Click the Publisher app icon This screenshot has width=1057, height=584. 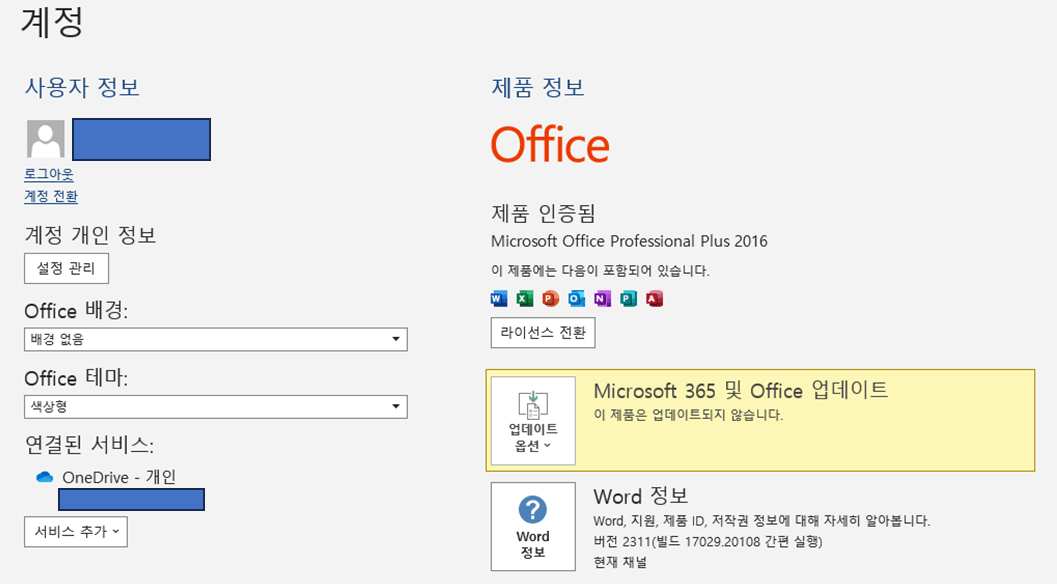click(x=628, y=298)
